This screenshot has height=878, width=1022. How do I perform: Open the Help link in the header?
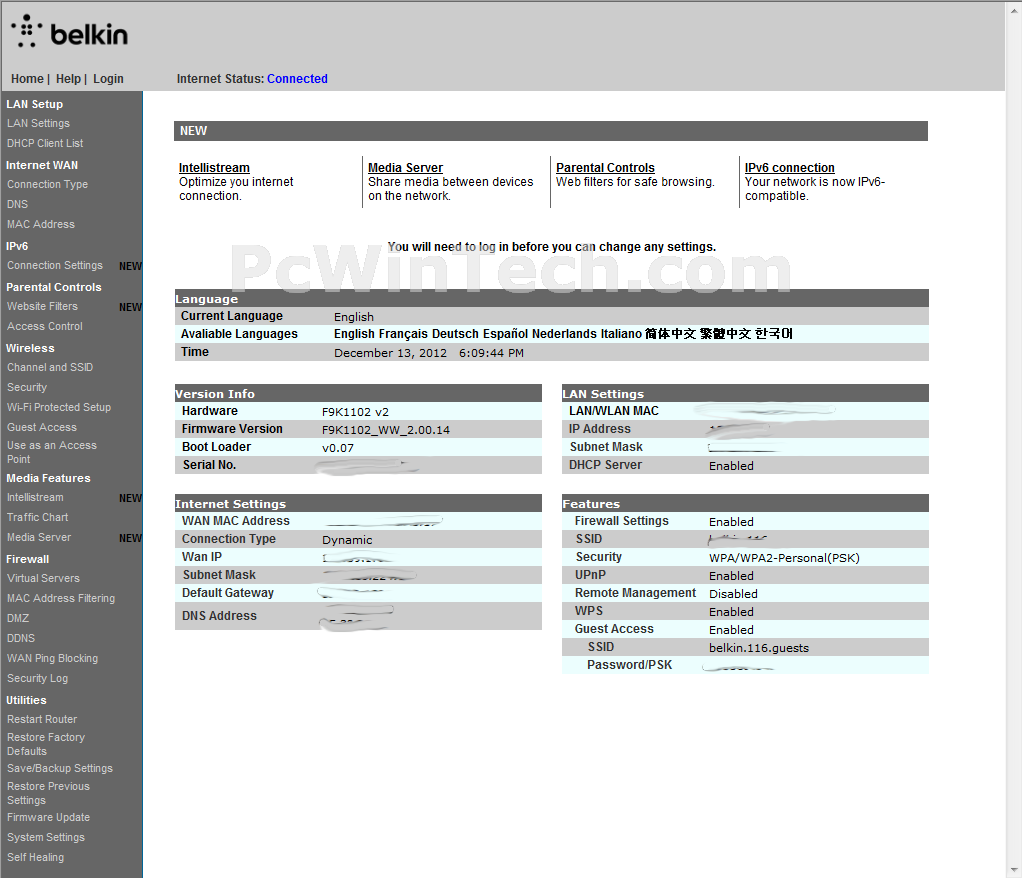(68, 79)
